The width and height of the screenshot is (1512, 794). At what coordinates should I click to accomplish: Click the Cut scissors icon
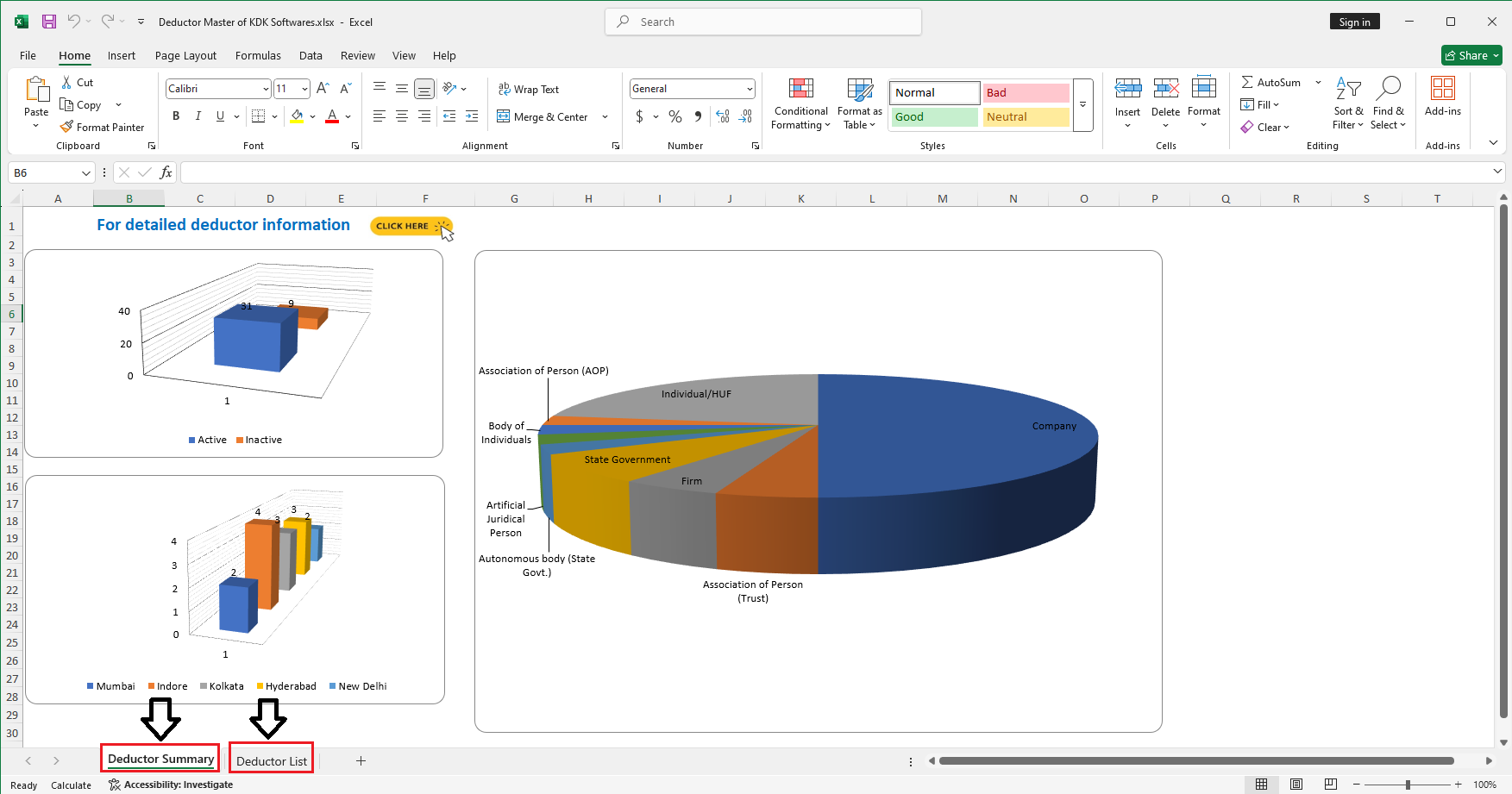point(66,83)
